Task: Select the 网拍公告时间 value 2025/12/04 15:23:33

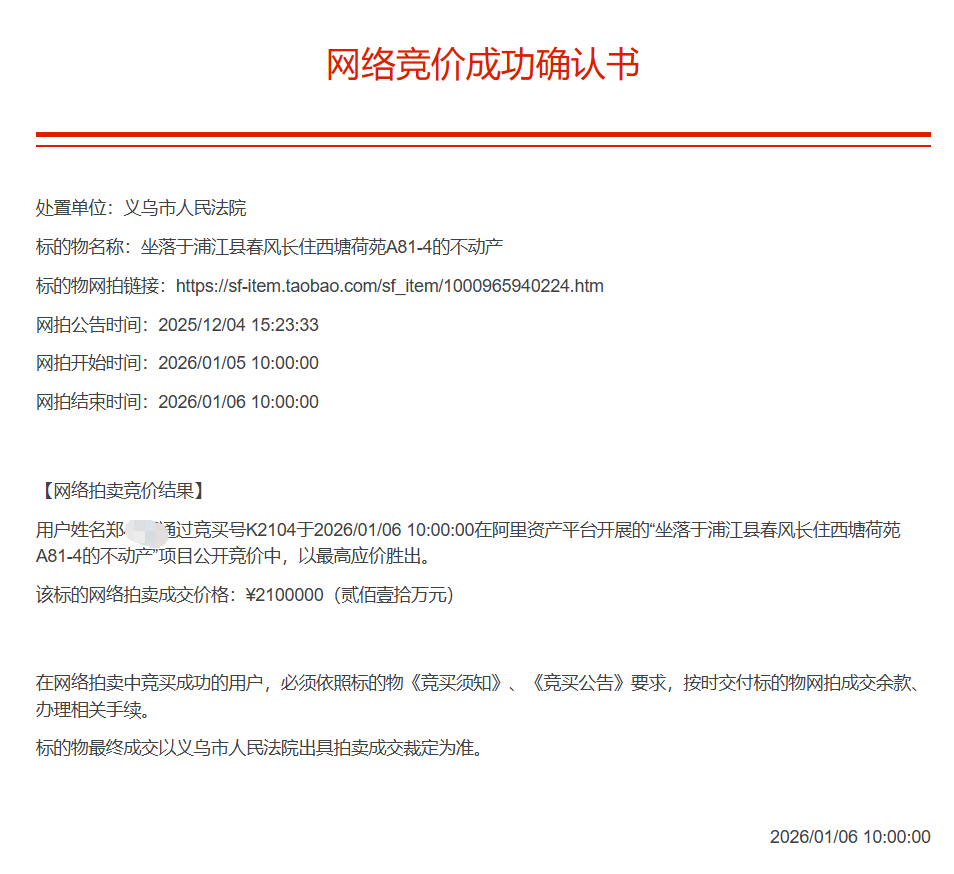Action: coord(238,325)
